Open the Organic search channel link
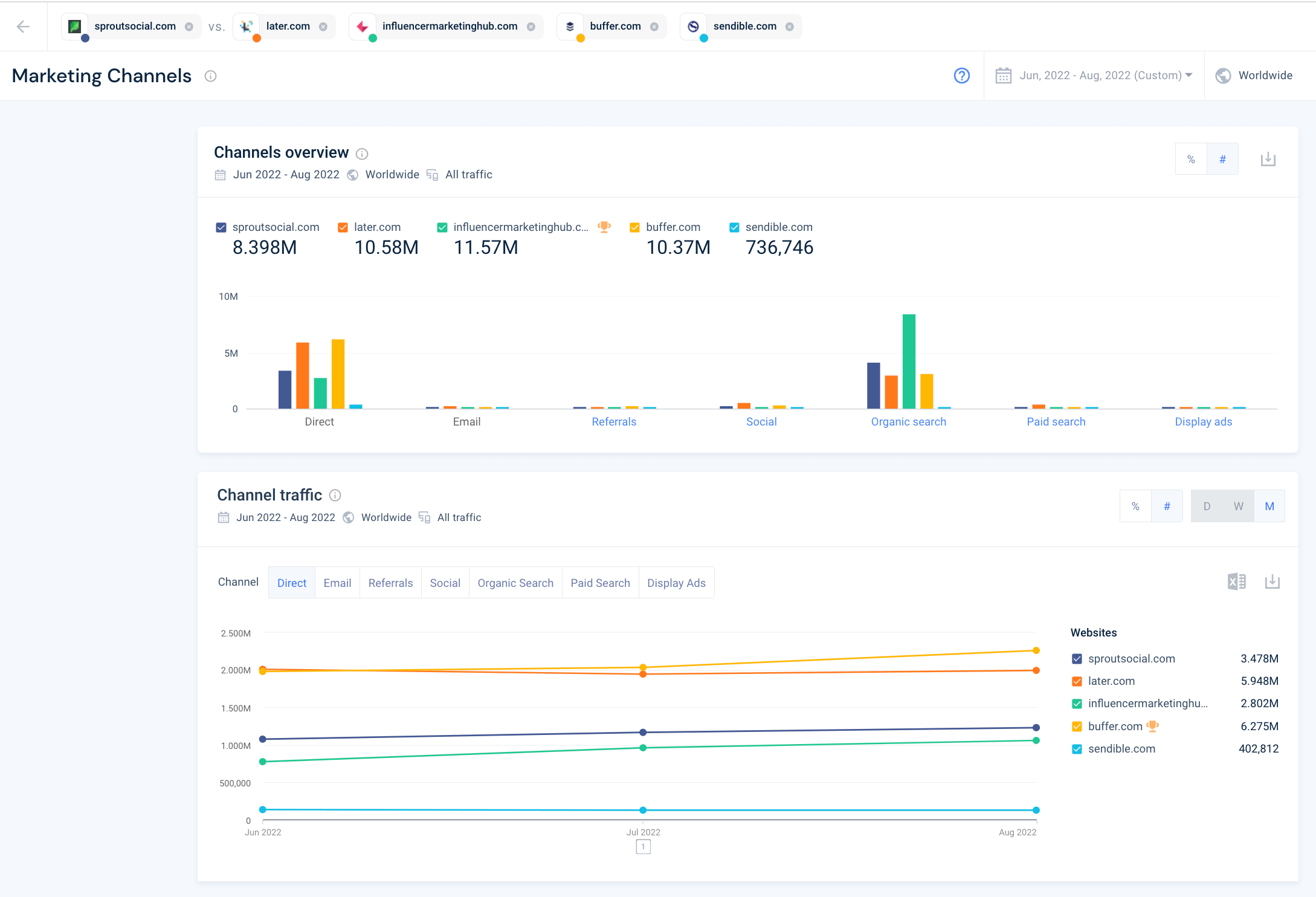This screenshot has height=897, width=1316. click(x=909, y=422)
